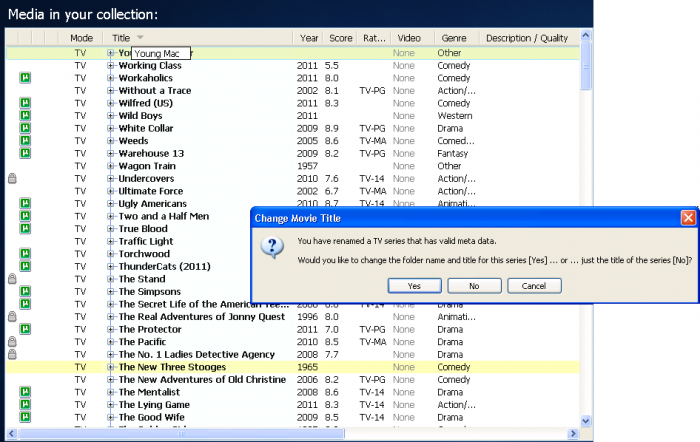Expand The New Adventures of Old Christine
Image resolution: width=700 pixels, height=442 pixels.
pos(110,379)
